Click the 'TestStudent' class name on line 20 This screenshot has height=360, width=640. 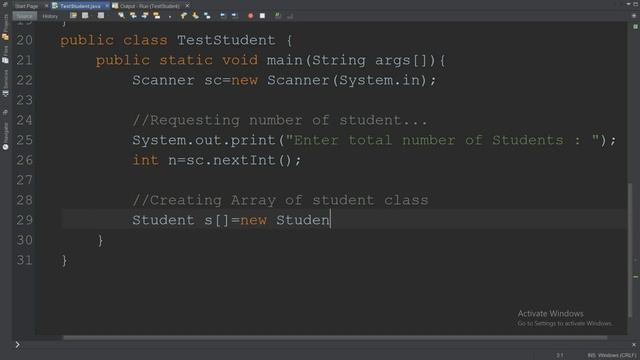[x=226, y=40]
